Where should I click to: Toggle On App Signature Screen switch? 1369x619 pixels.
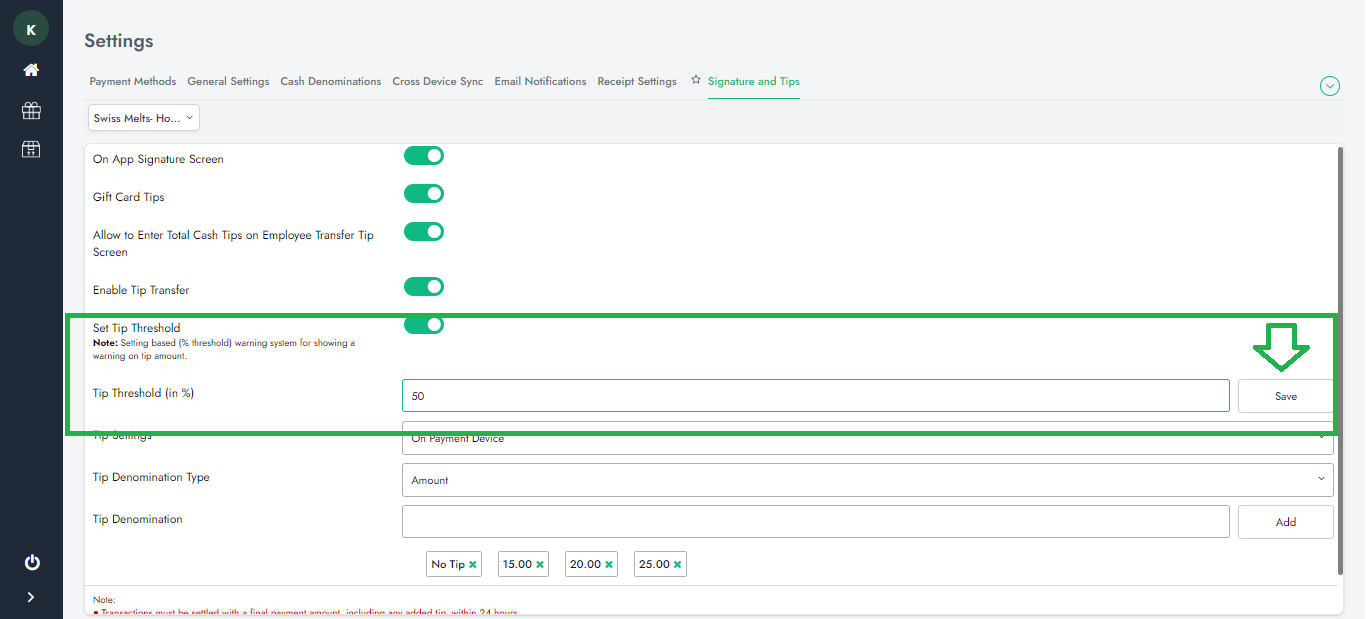tap(423, 156)
